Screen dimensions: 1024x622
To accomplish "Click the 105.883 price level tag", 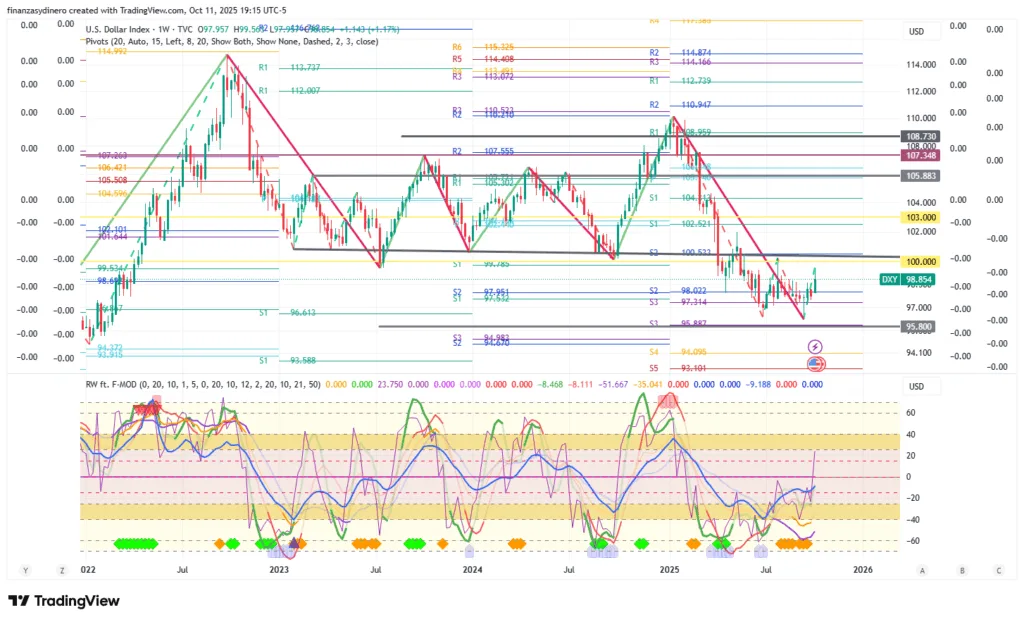I will pyautogui.click(x=919, y=176).
